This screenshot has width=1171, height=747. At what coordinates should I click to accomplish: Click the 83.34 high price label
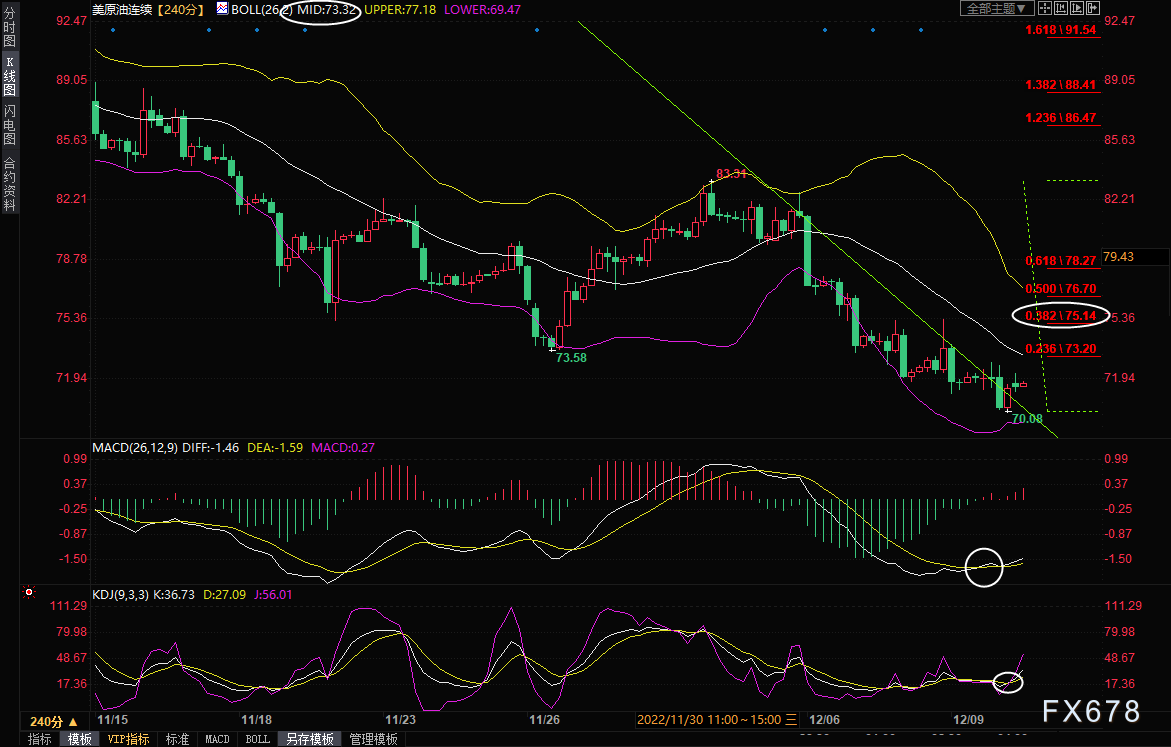point(731,173)
